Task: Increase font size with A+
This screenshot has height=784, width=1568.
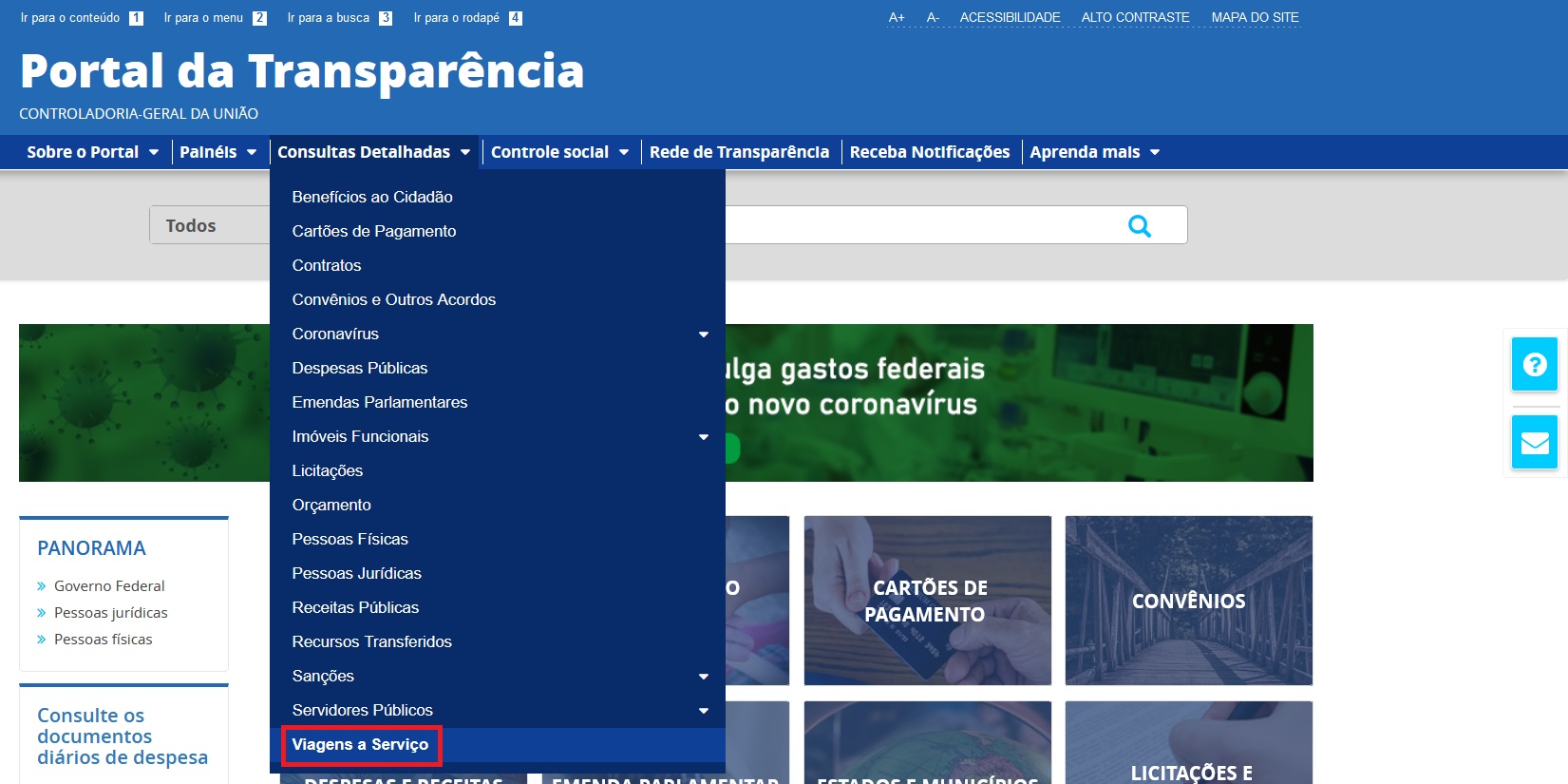Action: coord(896,18)
